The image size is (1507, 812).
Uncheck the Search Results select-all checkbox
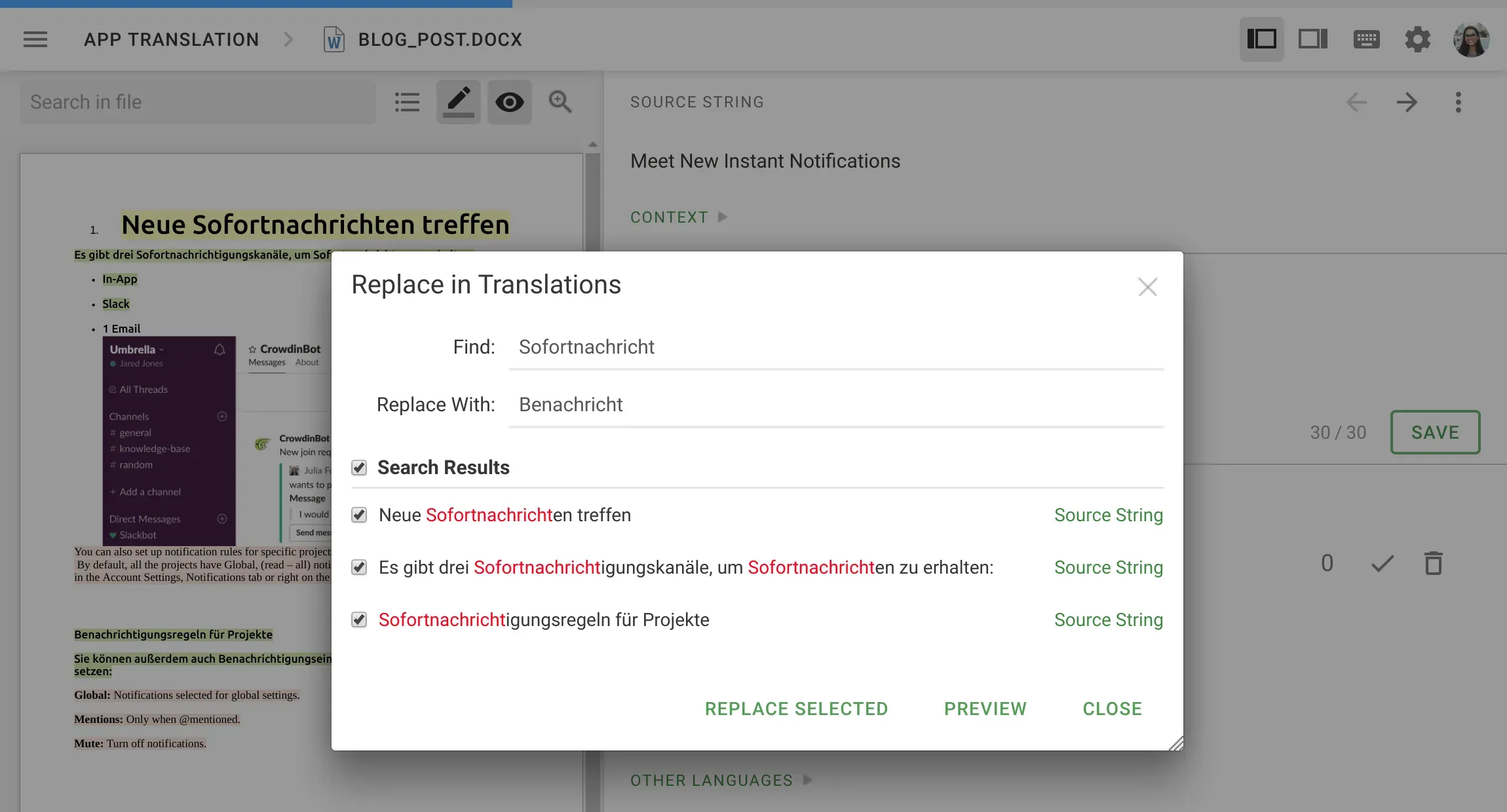point(359,468)
